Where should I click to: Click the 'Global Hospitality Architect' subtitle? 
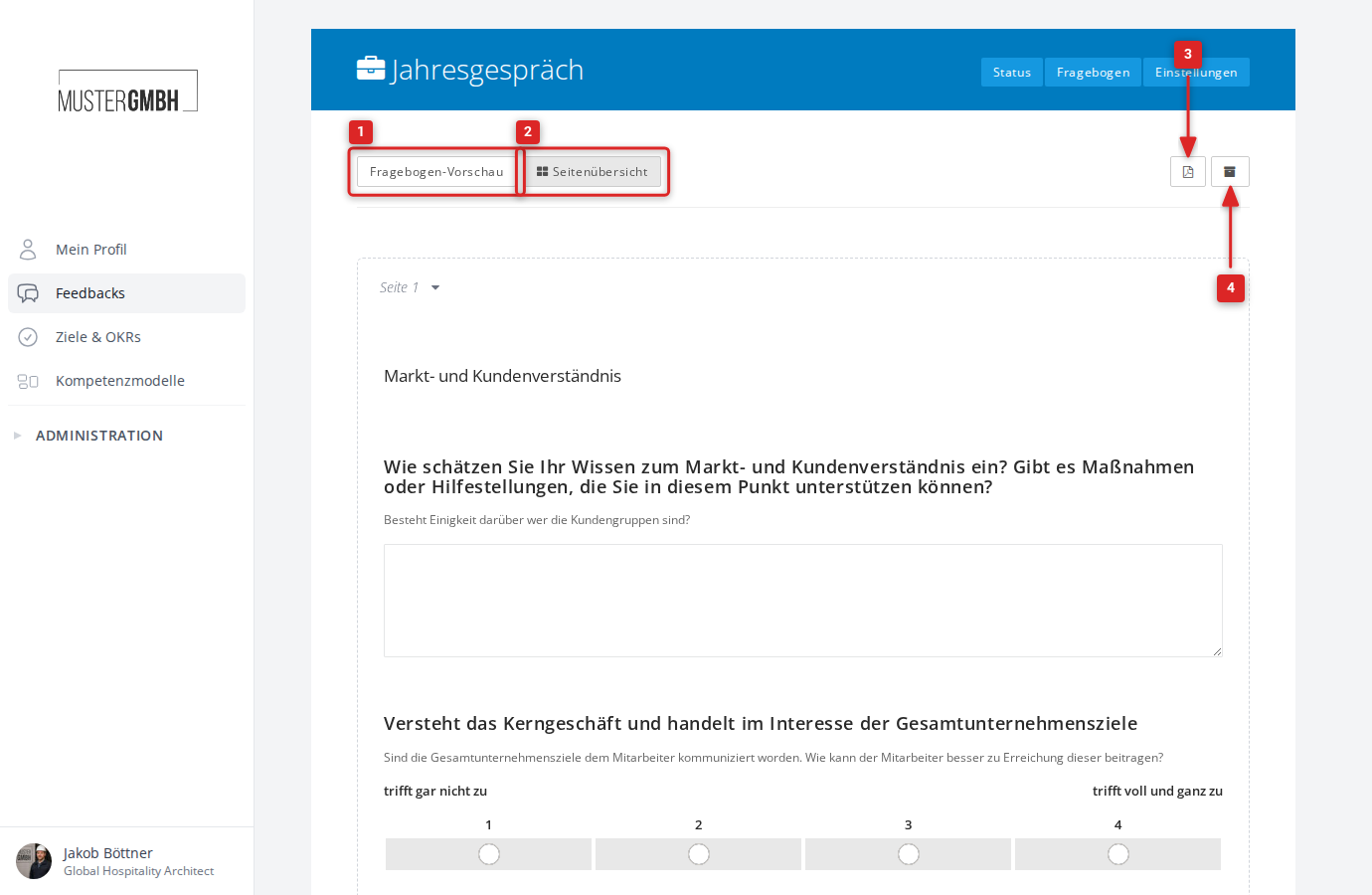pyautogui.click(x=138, y=871)
